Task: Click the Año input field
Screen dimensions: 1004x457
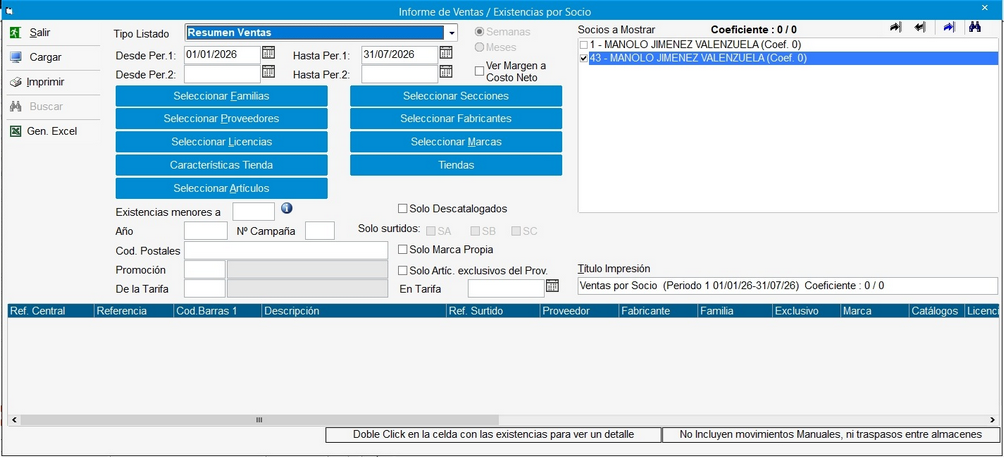Action: coord(206,230)
